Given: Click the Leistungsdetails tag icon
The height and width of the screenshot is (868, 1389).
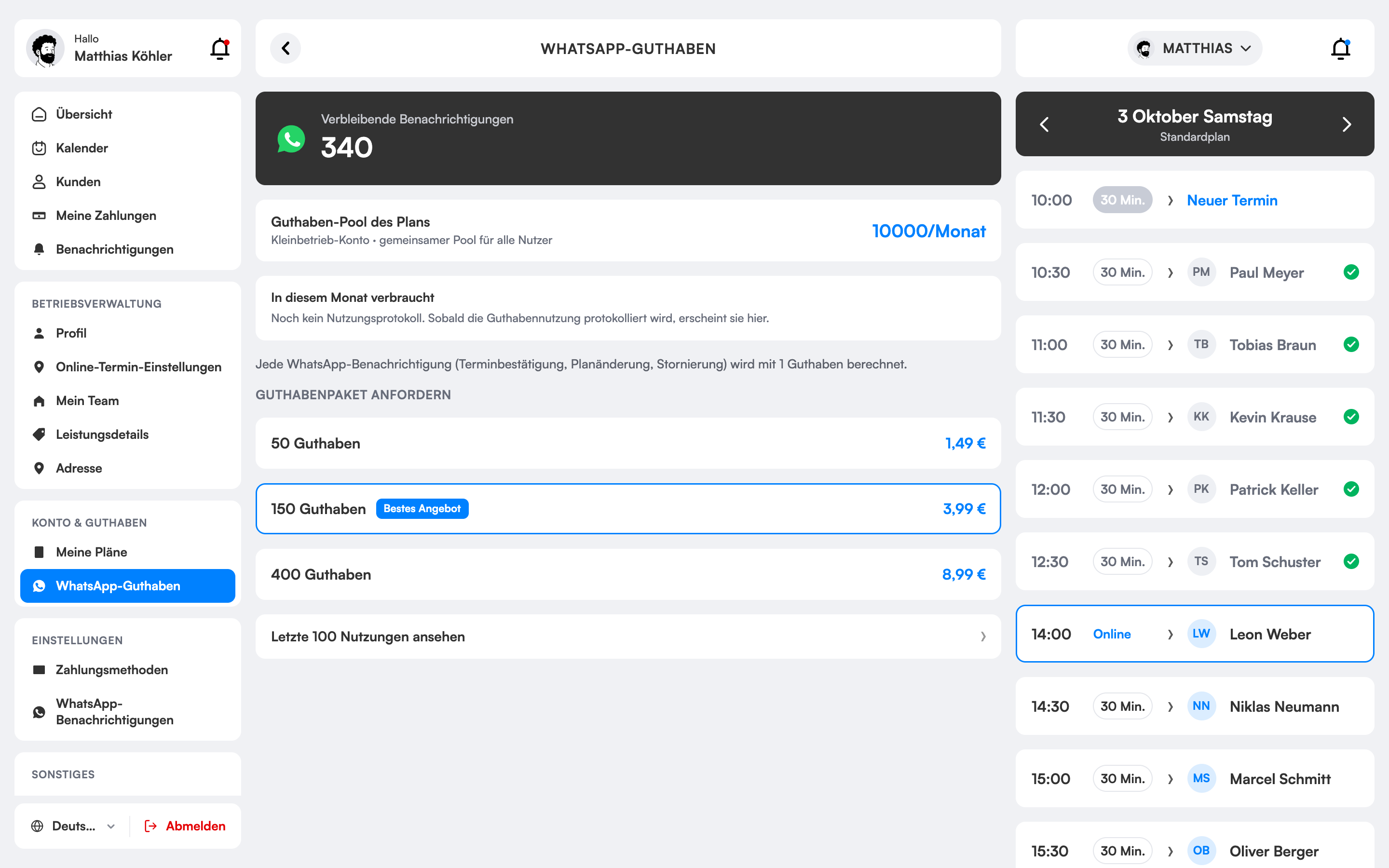Looking at the screenshot, I should (39, 434).
